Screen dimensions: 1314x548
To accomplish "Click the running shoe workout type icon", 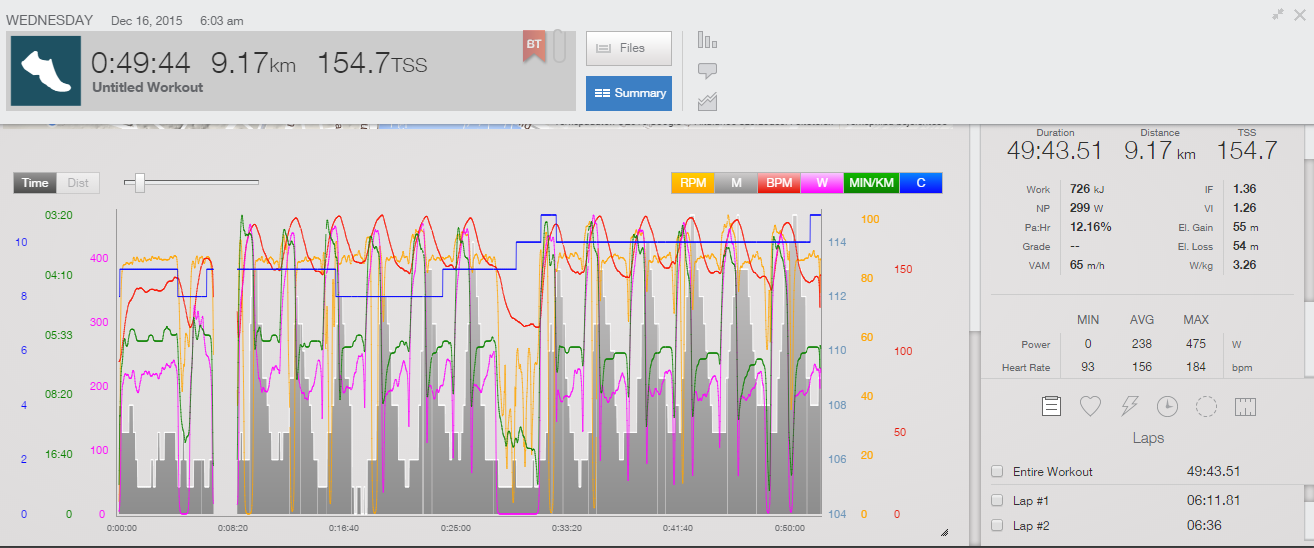I will click(x=46, y=70).
